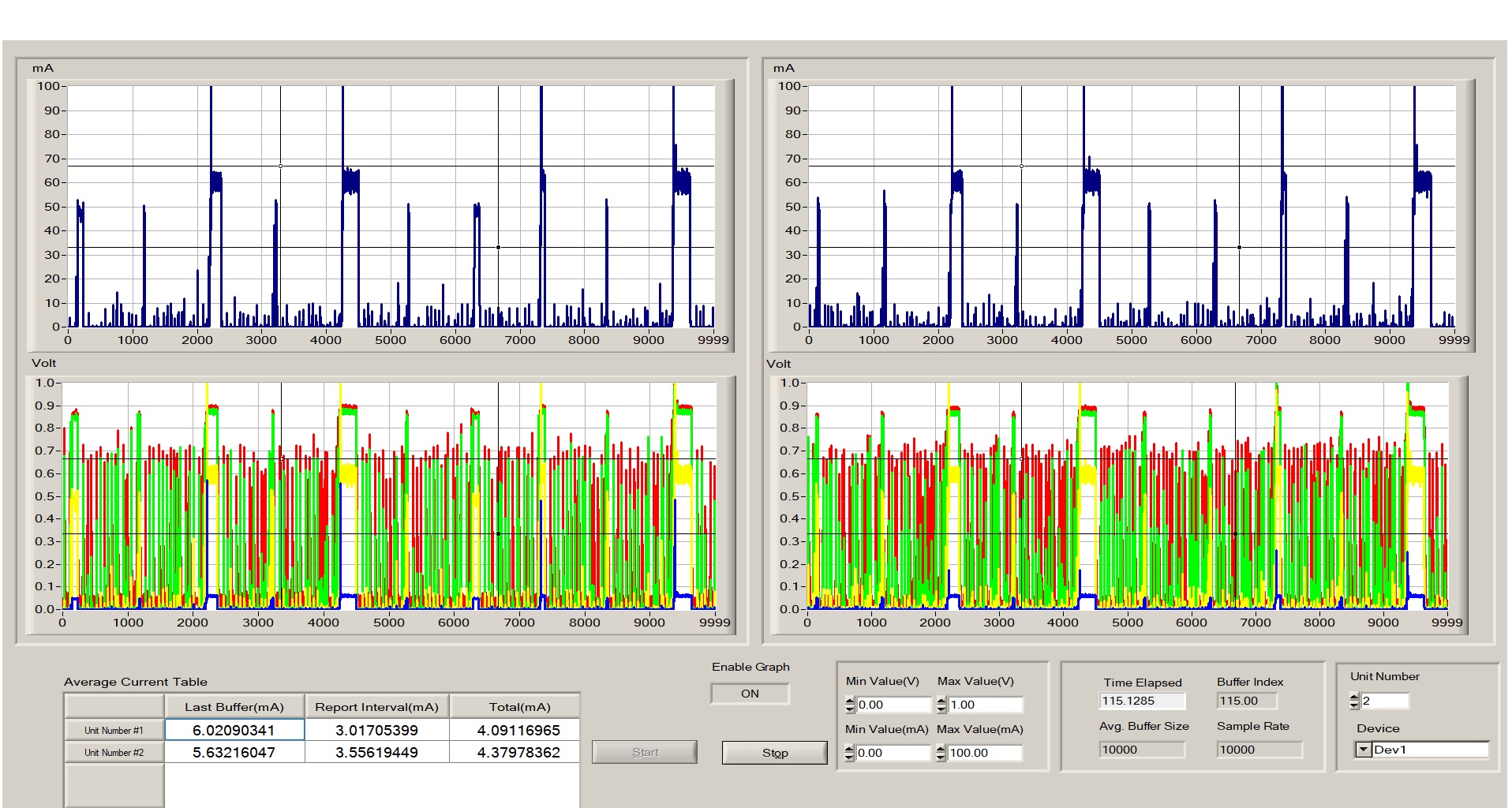Select the table cell showing 6.02090341
This screenshot has width=1512, height=808.
click(x=234, y=730)
